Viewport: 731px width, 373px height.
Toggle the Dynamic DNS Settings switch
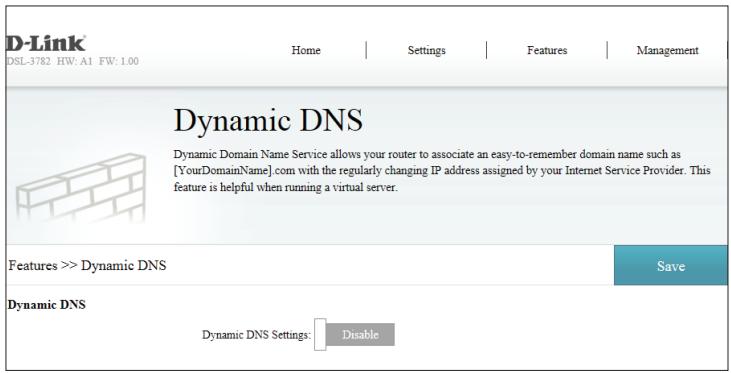pyautogui.click(x=354, y=334)
